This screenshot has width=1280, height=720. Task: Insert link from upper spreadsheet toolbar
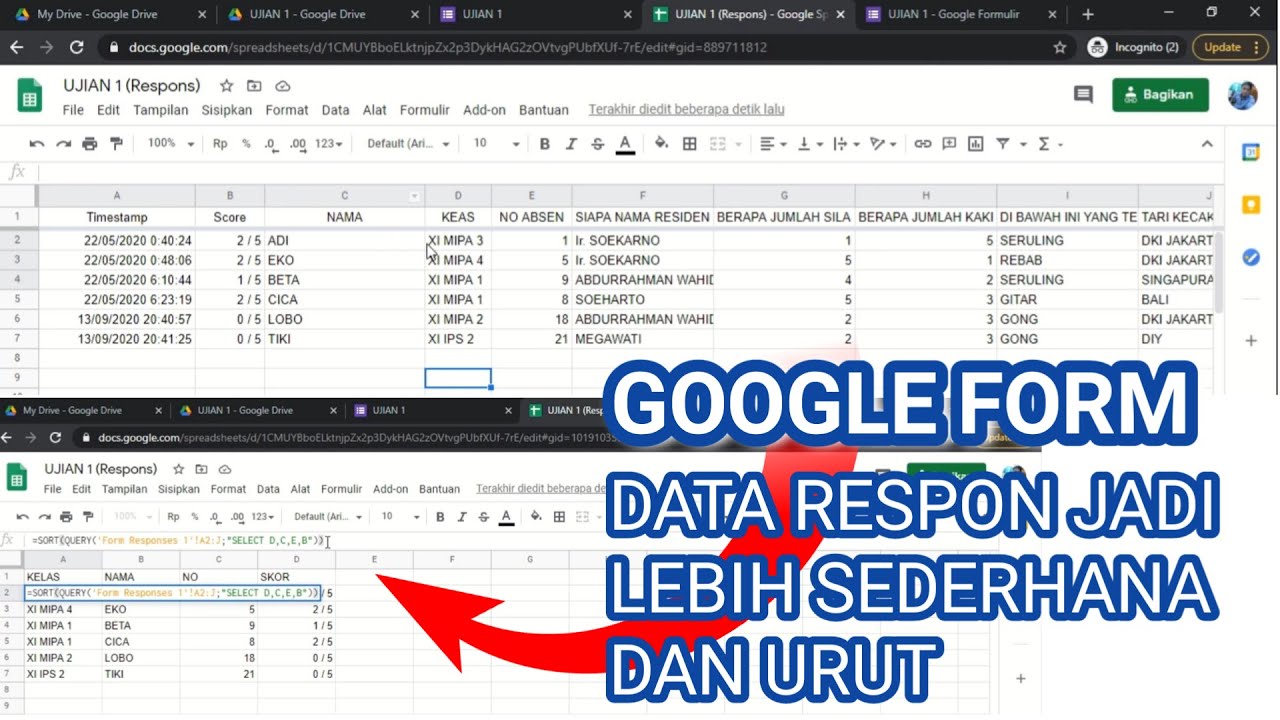(923, 144)
